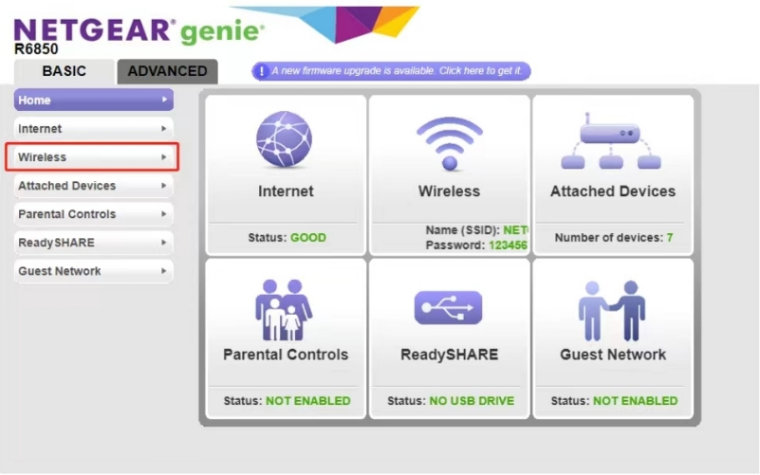The height and width of the screenshot is (475, 760).
Task: Click the firmware upgrade exclamation icon
Action: [x=262, y=71]
